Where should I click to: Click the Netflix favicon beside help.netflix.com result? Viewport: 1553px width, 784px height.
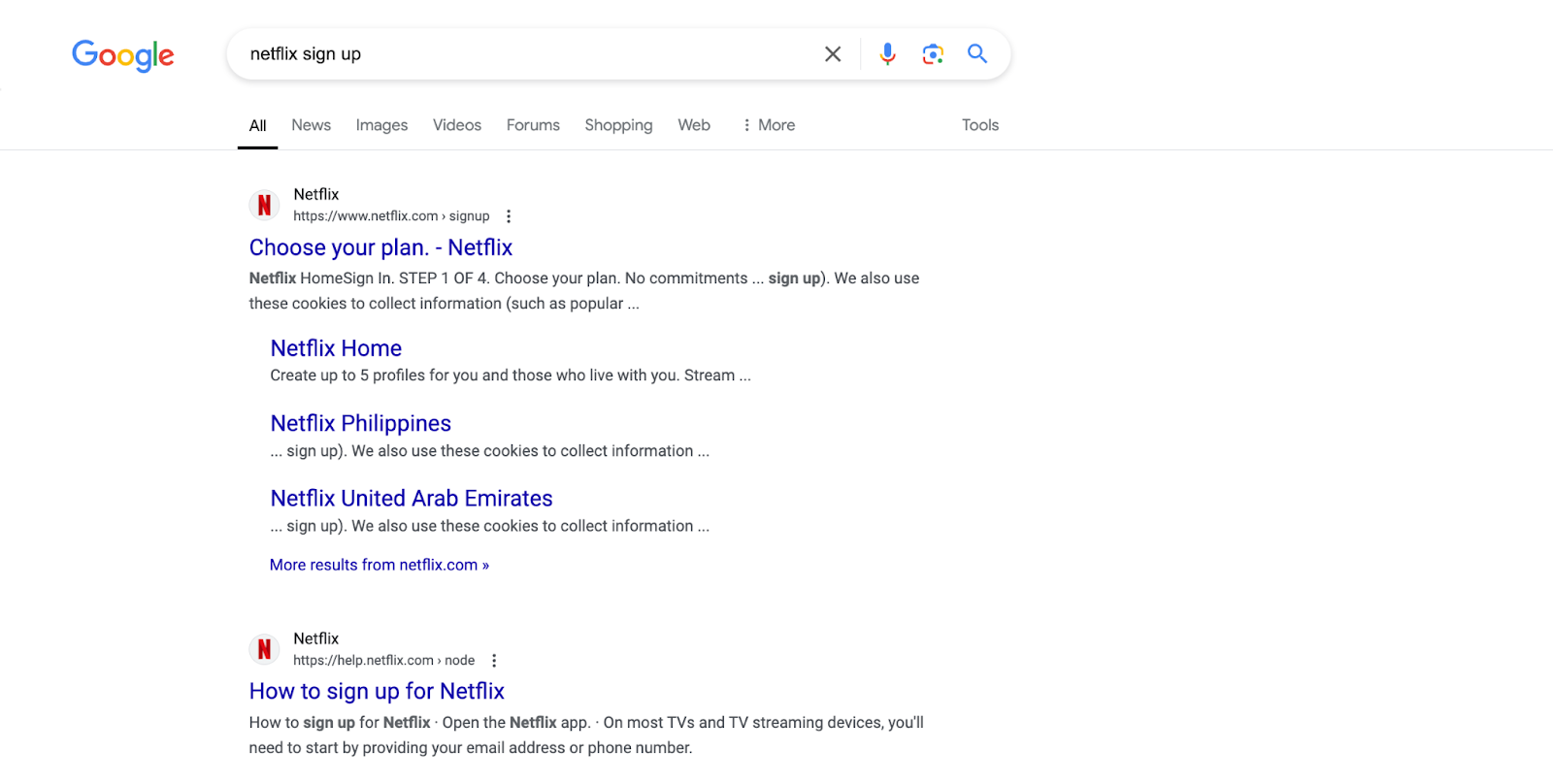coord(264,649)
